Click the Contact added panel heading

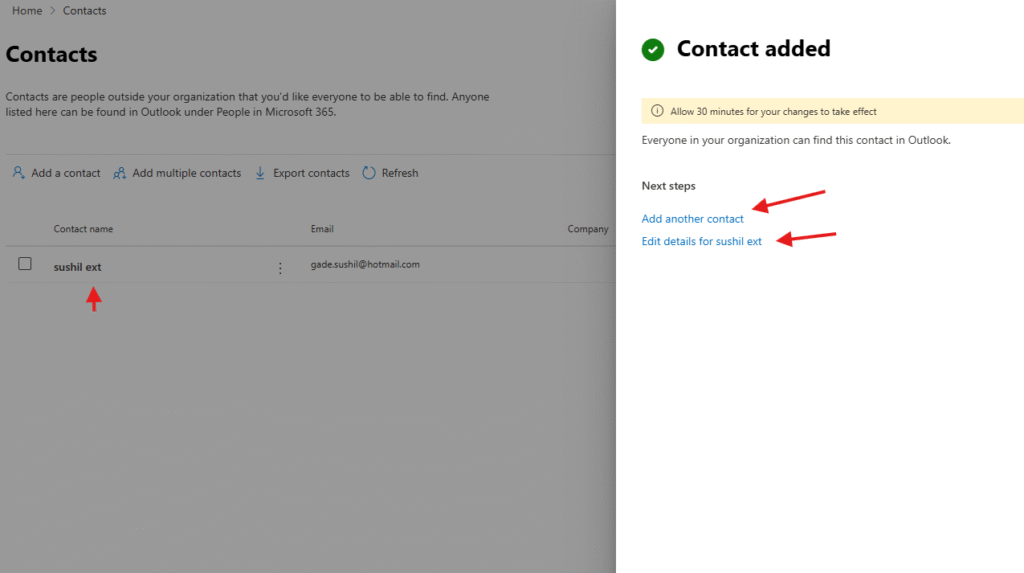click(753, 48)
